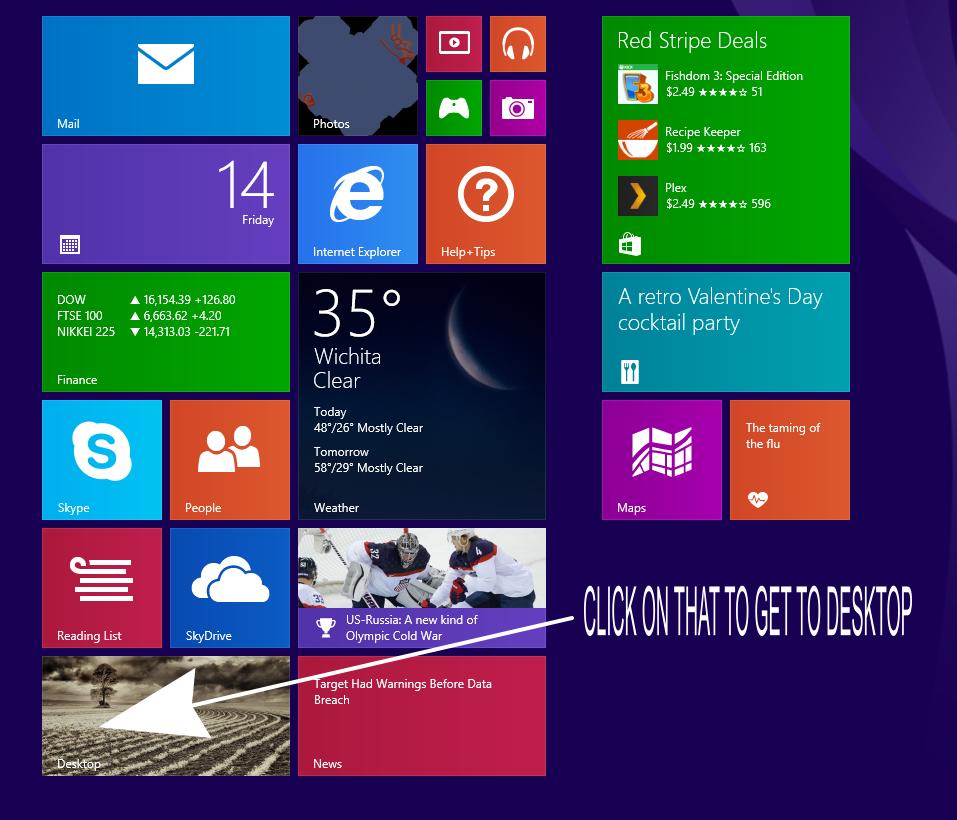
Task: Open the Xbox Games controller tile
Action: 453,108
